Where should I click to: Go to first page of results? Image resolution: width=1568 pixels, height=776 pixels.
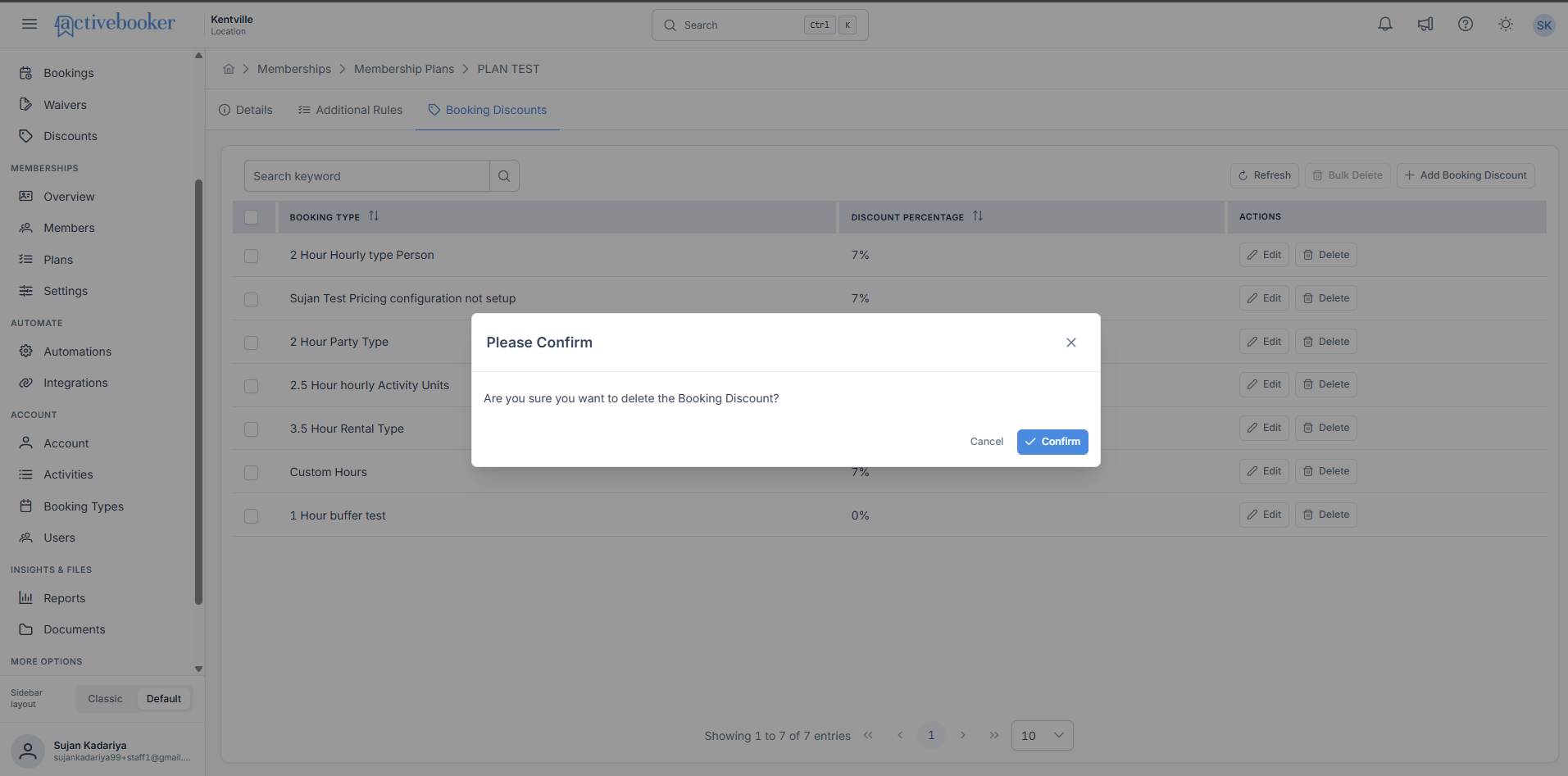point(868,735)
